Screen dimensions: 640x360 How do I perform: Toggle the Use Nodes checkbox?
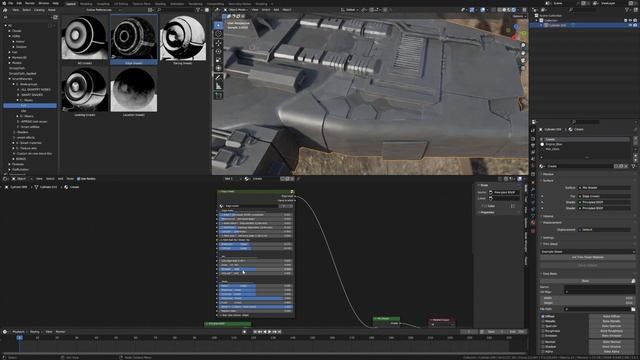click(78, 179)
